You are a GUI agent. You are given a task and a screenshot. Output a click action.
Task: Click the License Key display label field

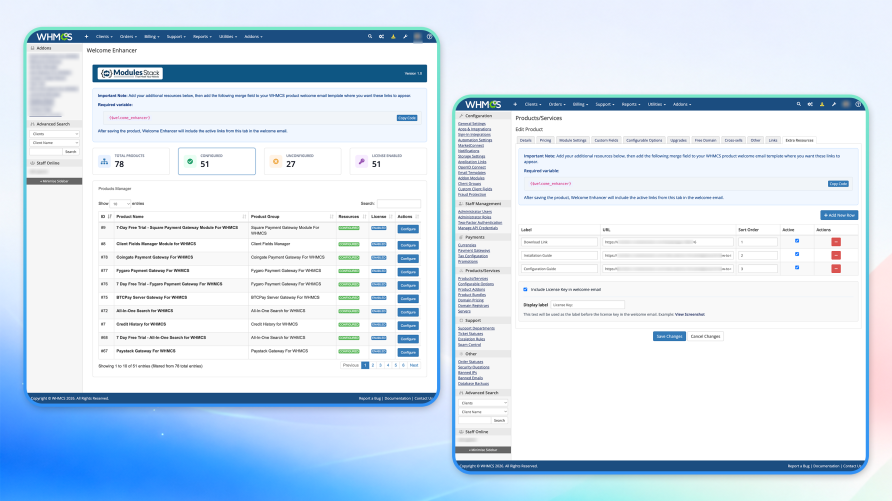click(x=587, y=305)
